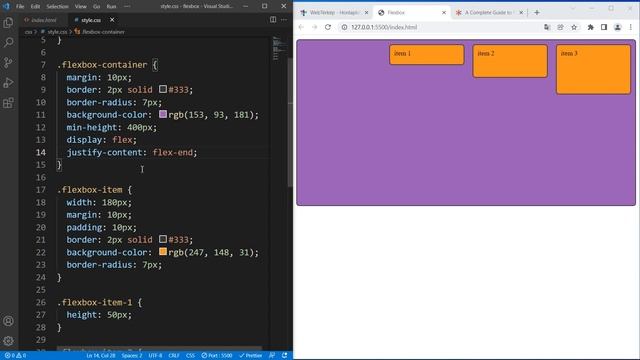Open the Run menu
This screenshot has width=640, height=360.
pyautogui.click(x=111, y=7)
